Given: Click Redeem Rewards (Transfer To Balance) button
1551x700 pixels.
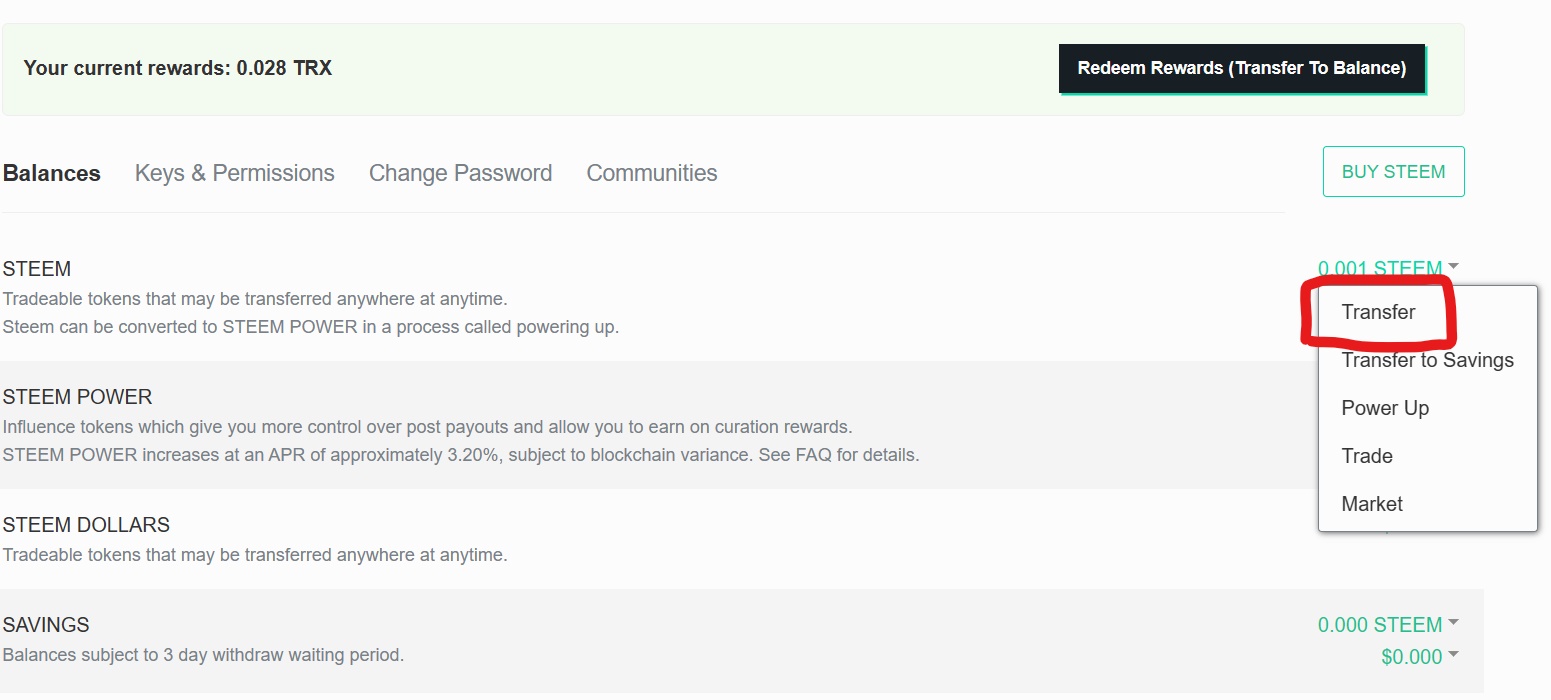Looking at the screenshot, I should tap(1242, 68).
